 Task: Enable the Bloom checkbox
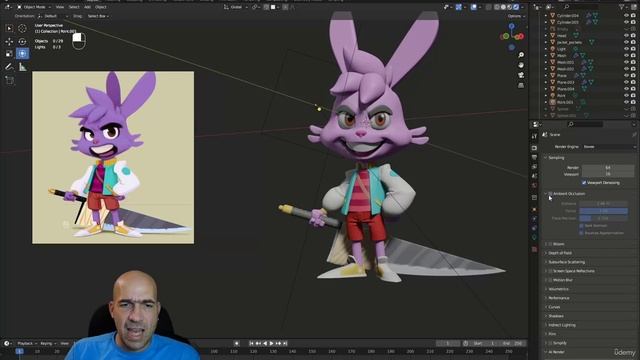click(x=550, y=244)
